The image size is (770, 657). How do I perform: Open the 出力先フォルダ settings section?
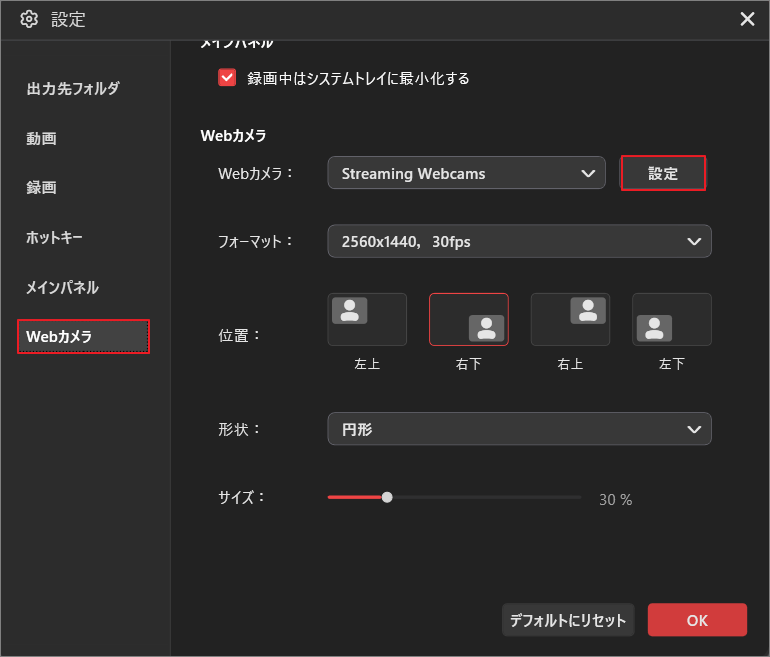pyautogui.click(x=73, y=88)
